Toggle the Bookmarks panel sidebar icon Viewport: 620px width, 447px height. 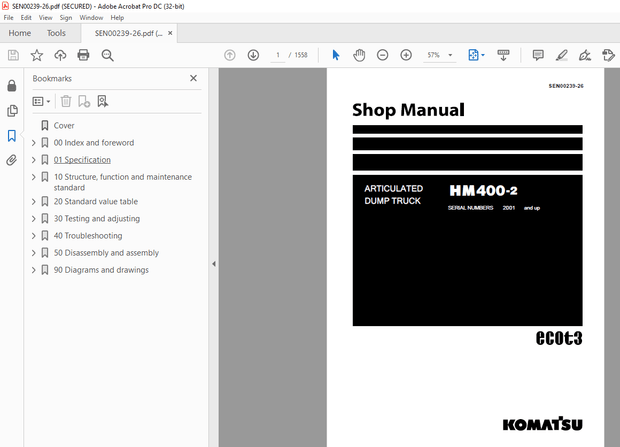[12, 136]
